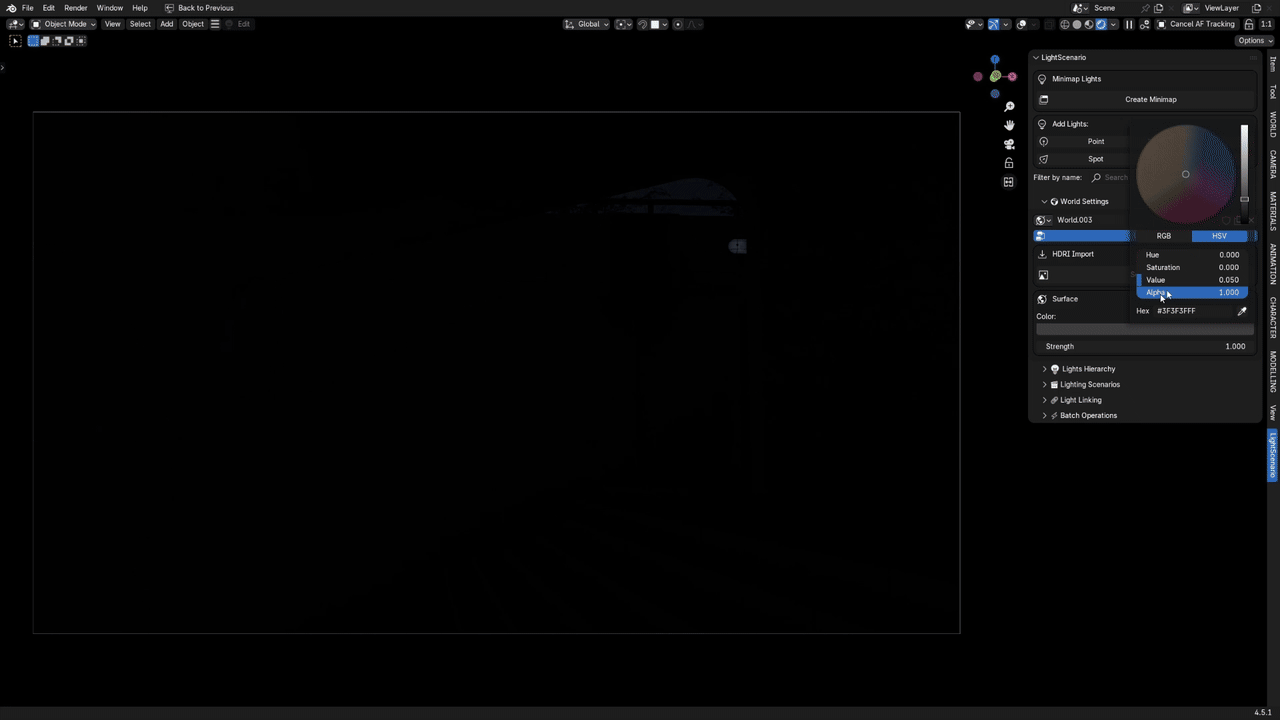The image size is (1280, 720).
Task: Toggle viewport overlays button
Action: [1022, 24]
